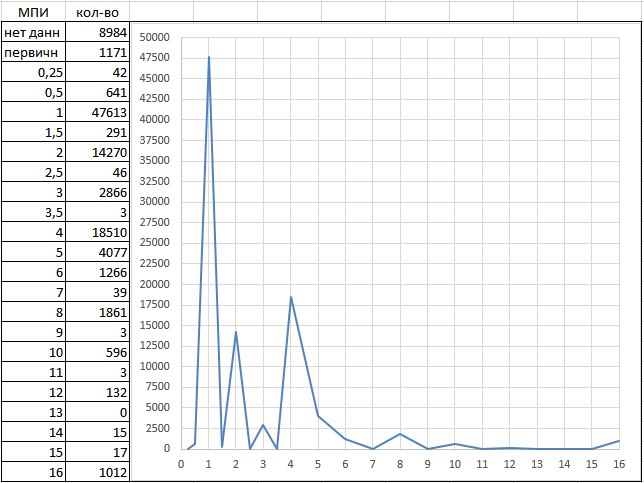
Task: Click the chart line's highest peak at 1
Action: (209, 57)
